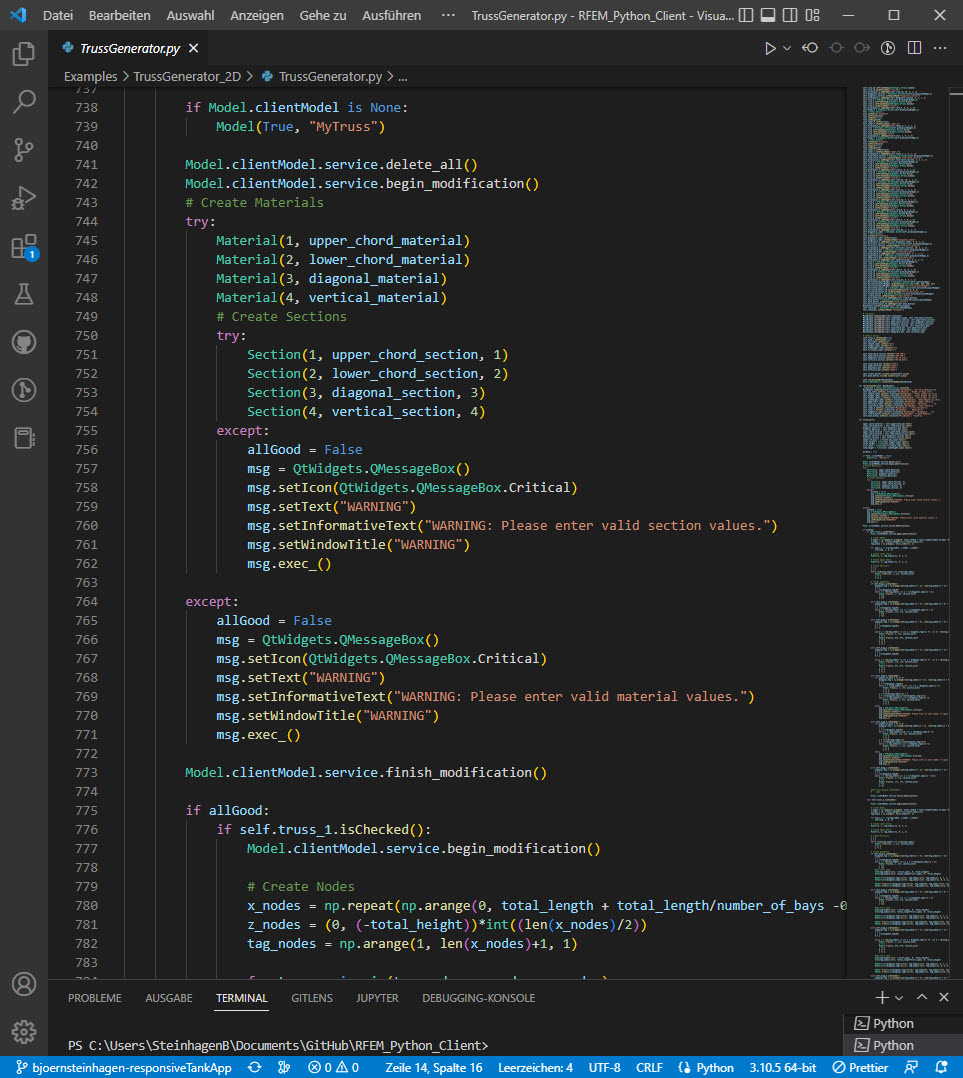Open Run and Debug view
This screenshot has height=1078, width=963.
(24, 198)
